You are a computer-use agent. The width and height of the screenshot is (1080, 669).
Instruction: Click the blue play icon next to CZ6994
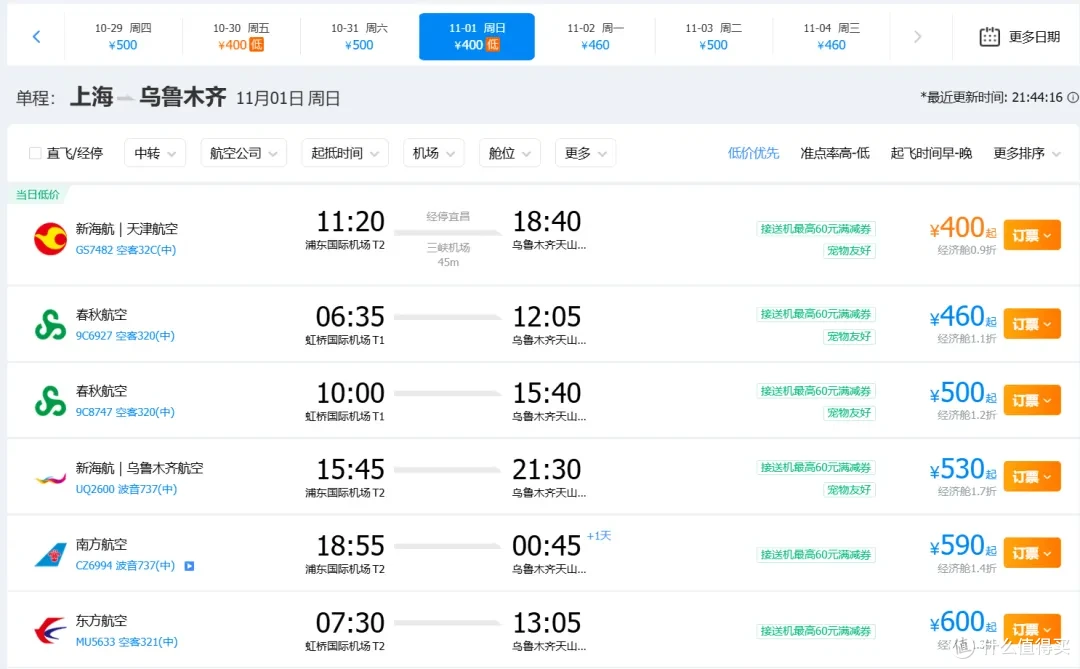pyautogui.click(x=189, y=566)
